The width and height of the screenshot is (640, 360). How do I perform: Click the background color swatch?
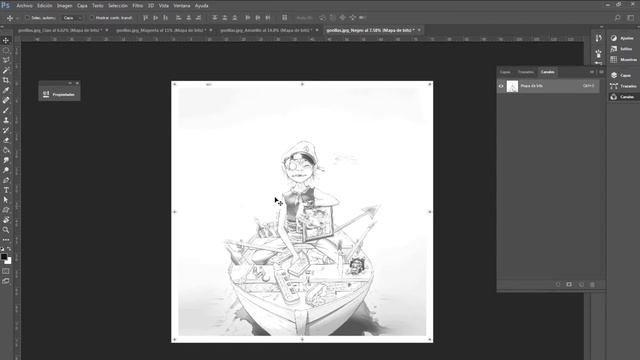[9, 261]
